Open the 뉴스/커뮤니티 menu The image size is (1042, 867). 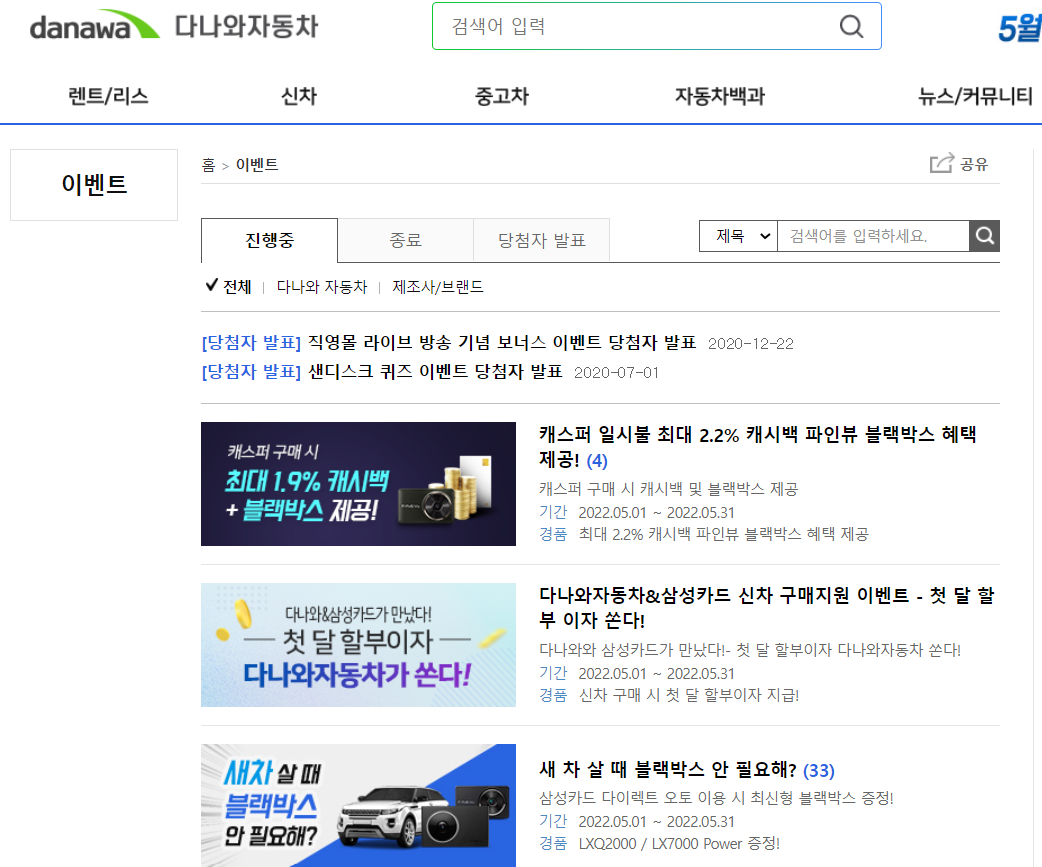pos(975,96)
